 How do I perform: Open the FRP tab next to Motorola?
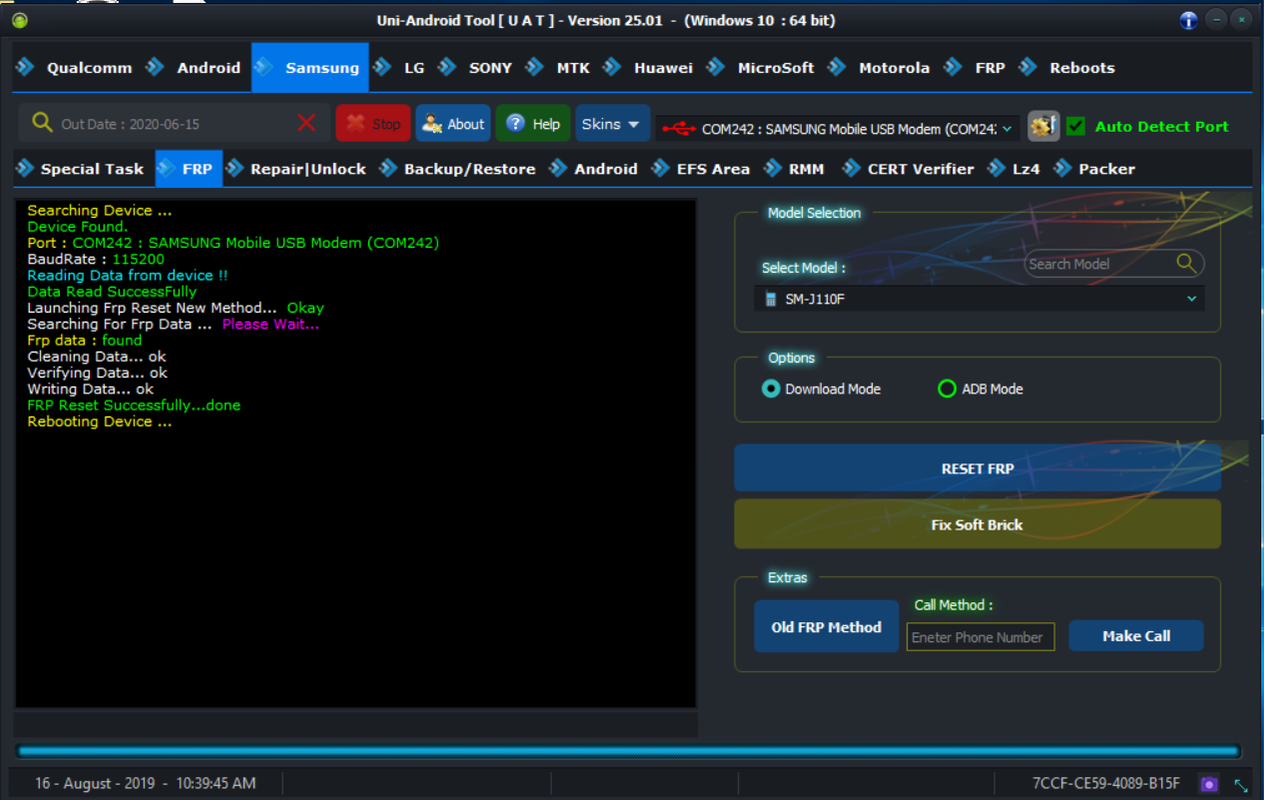977,68
